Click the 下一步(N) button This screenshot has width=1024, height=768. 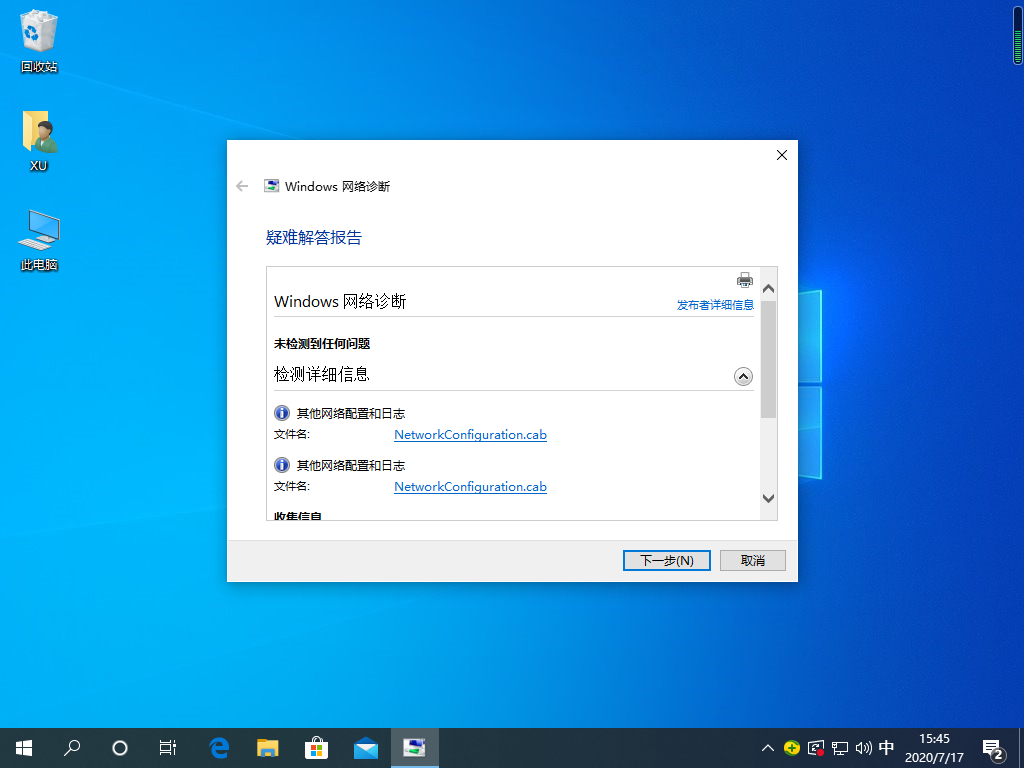tap(666, 560)
